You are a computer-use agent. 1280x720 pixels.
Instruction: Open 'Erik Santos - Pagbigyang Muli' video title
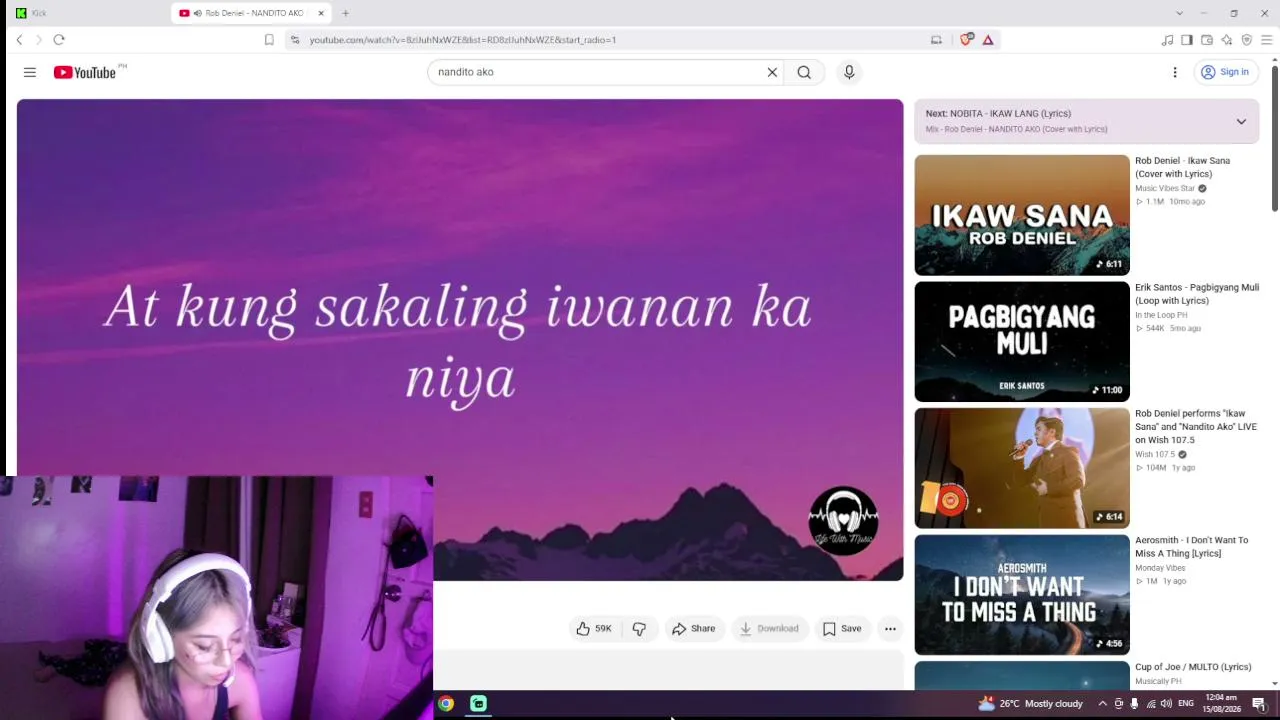coord(1197,294)
